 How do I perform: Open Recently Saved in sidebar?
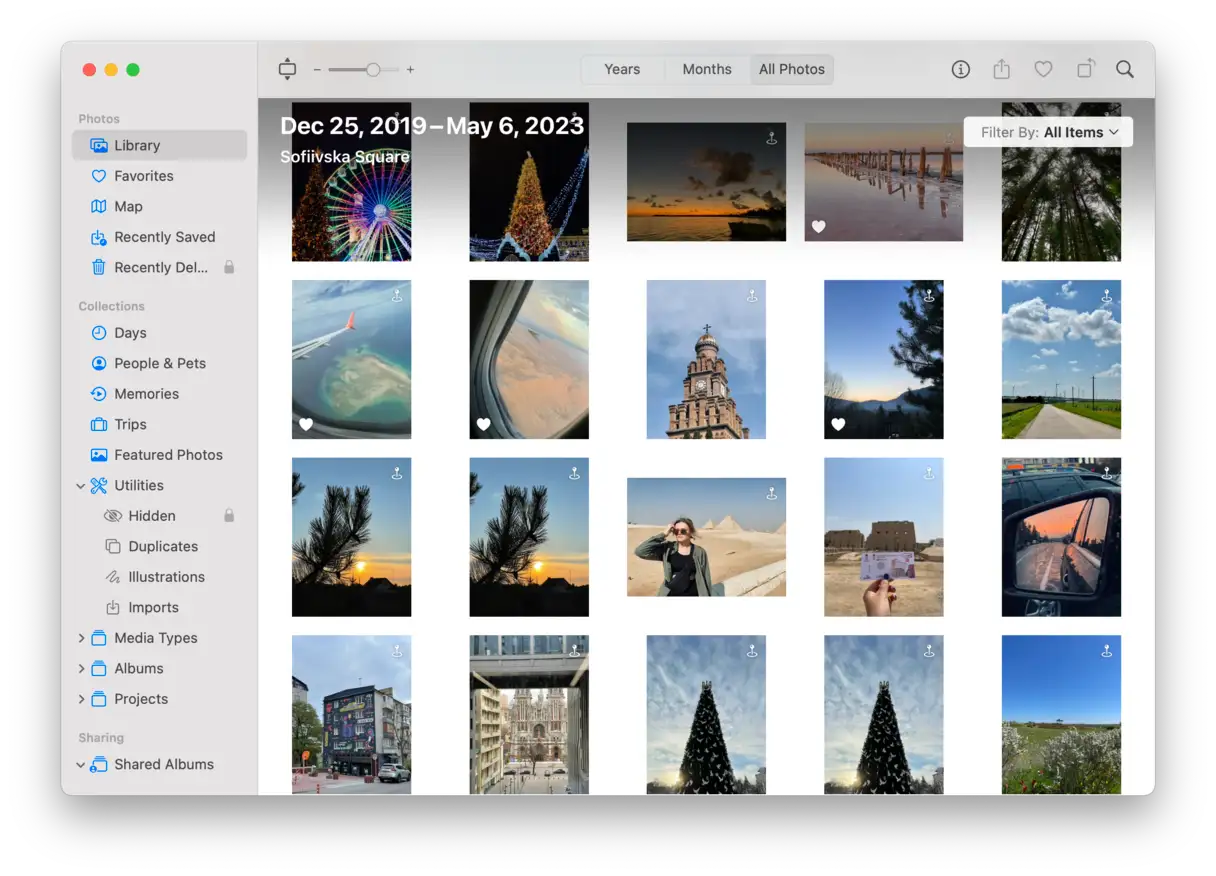point(164,237)
